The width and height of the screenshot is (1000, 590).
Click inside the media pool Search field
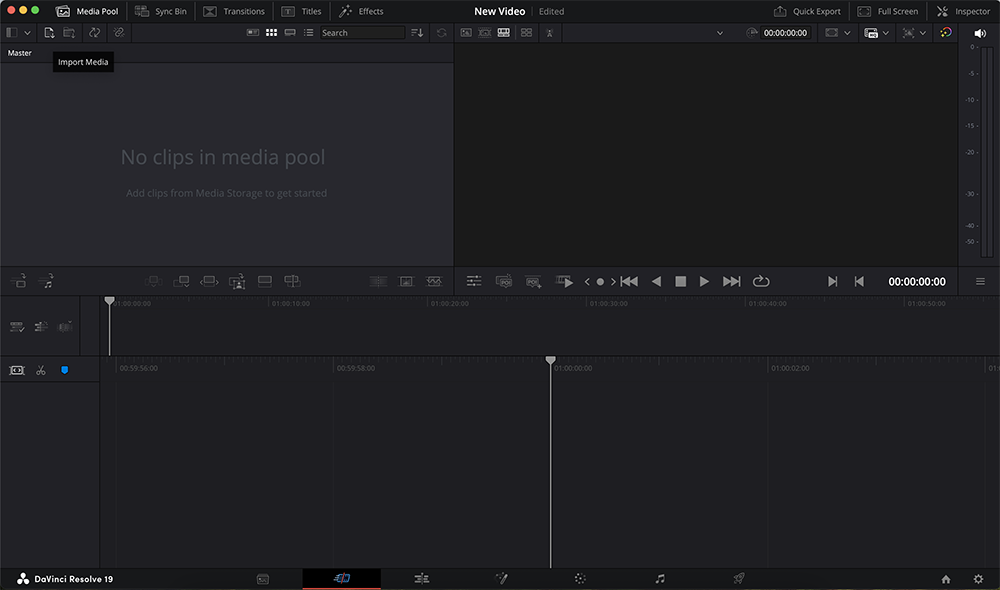[x=362, y=32]
